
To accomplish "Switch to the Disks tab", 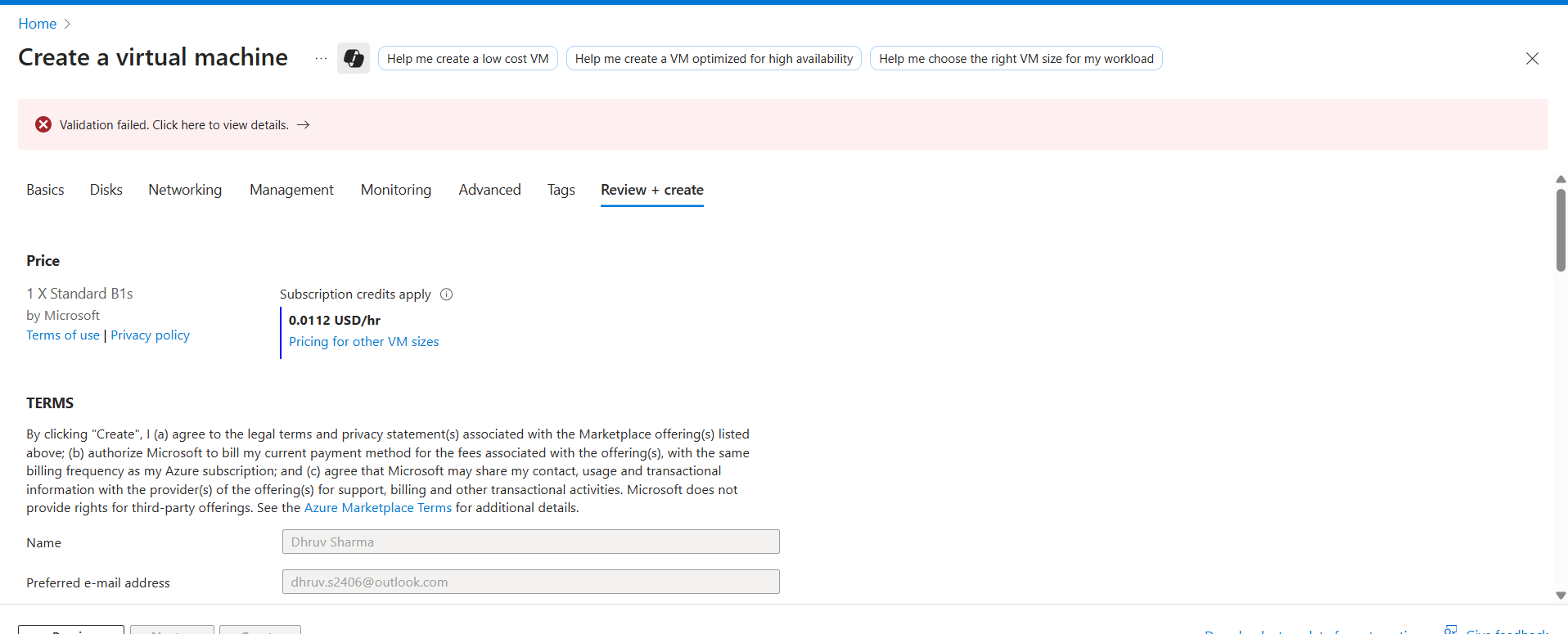I will tap(106, 190).
